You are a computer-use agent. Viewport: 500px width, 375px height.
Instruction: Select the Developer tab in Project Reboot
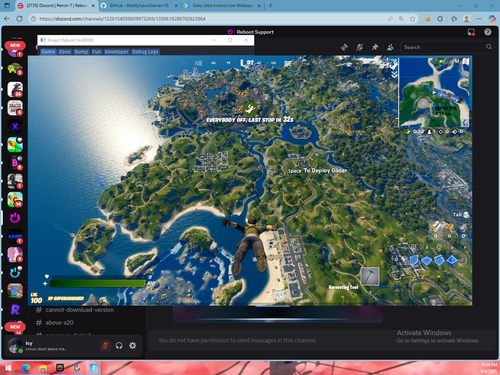coord(116,52)
